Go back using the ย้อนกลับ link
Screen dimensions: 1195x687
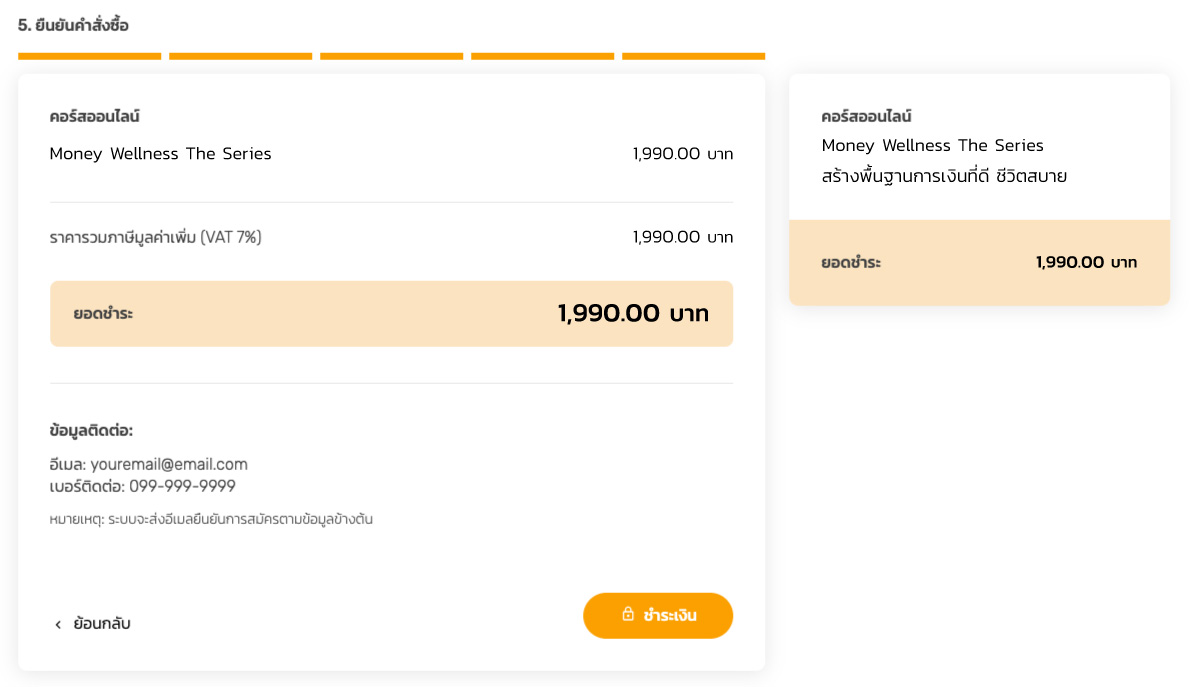(102, 624)
